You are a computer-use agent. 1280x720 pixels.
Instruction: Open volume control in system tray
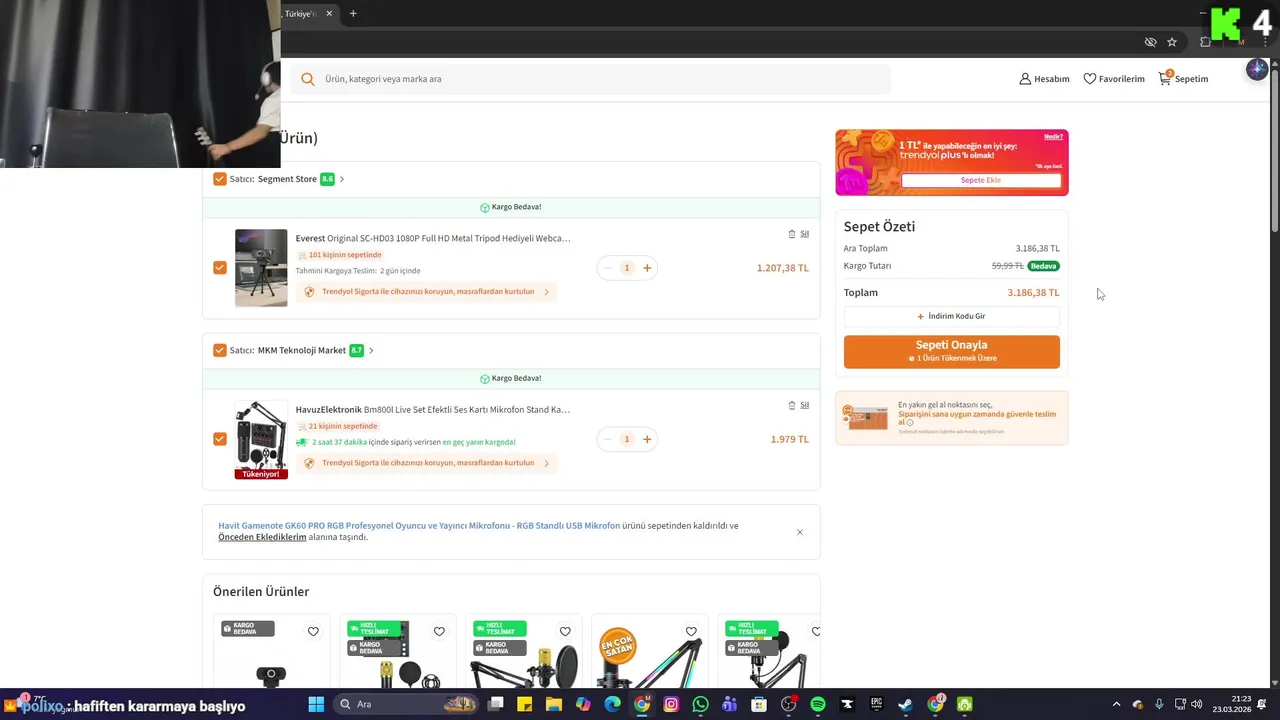coord(1197,704)
